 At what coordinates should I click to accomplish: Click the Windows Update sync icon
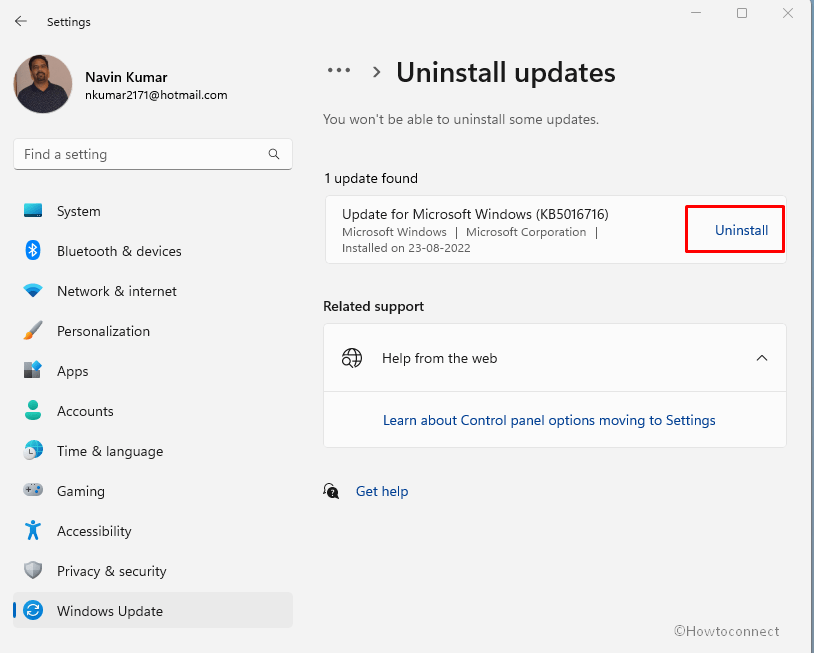[x=33, y=610]
